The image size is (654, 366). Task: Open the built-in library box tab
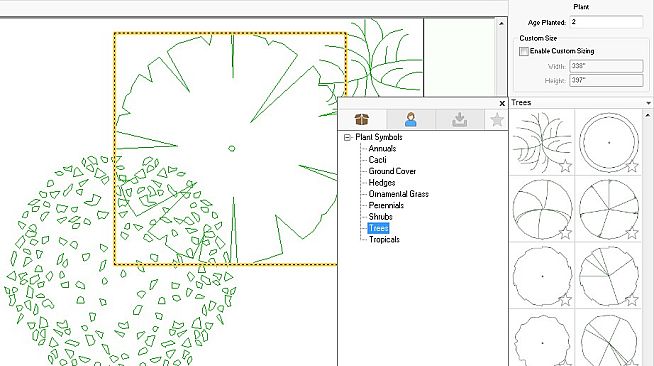tap(362, 120)
